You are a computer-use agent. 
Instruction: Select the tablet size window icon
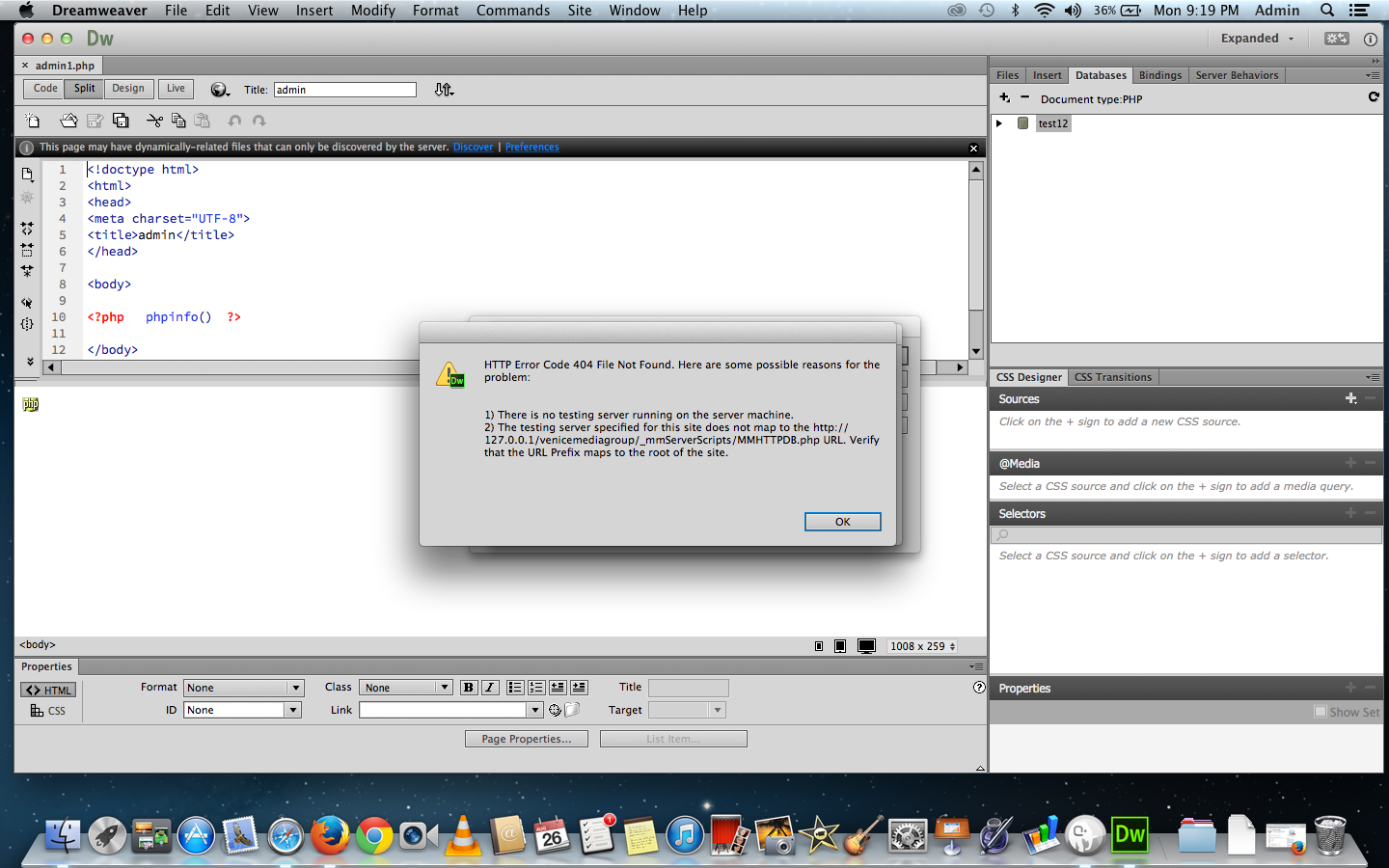[x=840, y=646]
